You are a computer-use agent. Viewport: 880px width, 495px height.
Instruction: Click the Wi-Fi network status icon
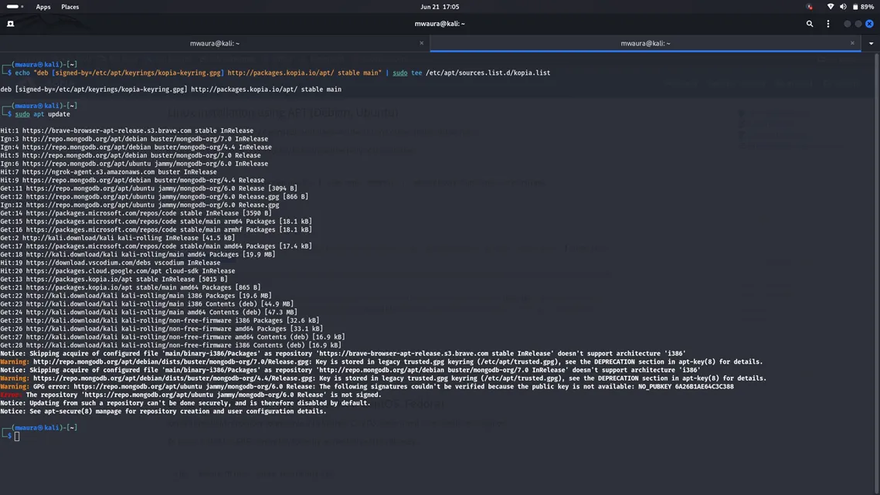830,6
